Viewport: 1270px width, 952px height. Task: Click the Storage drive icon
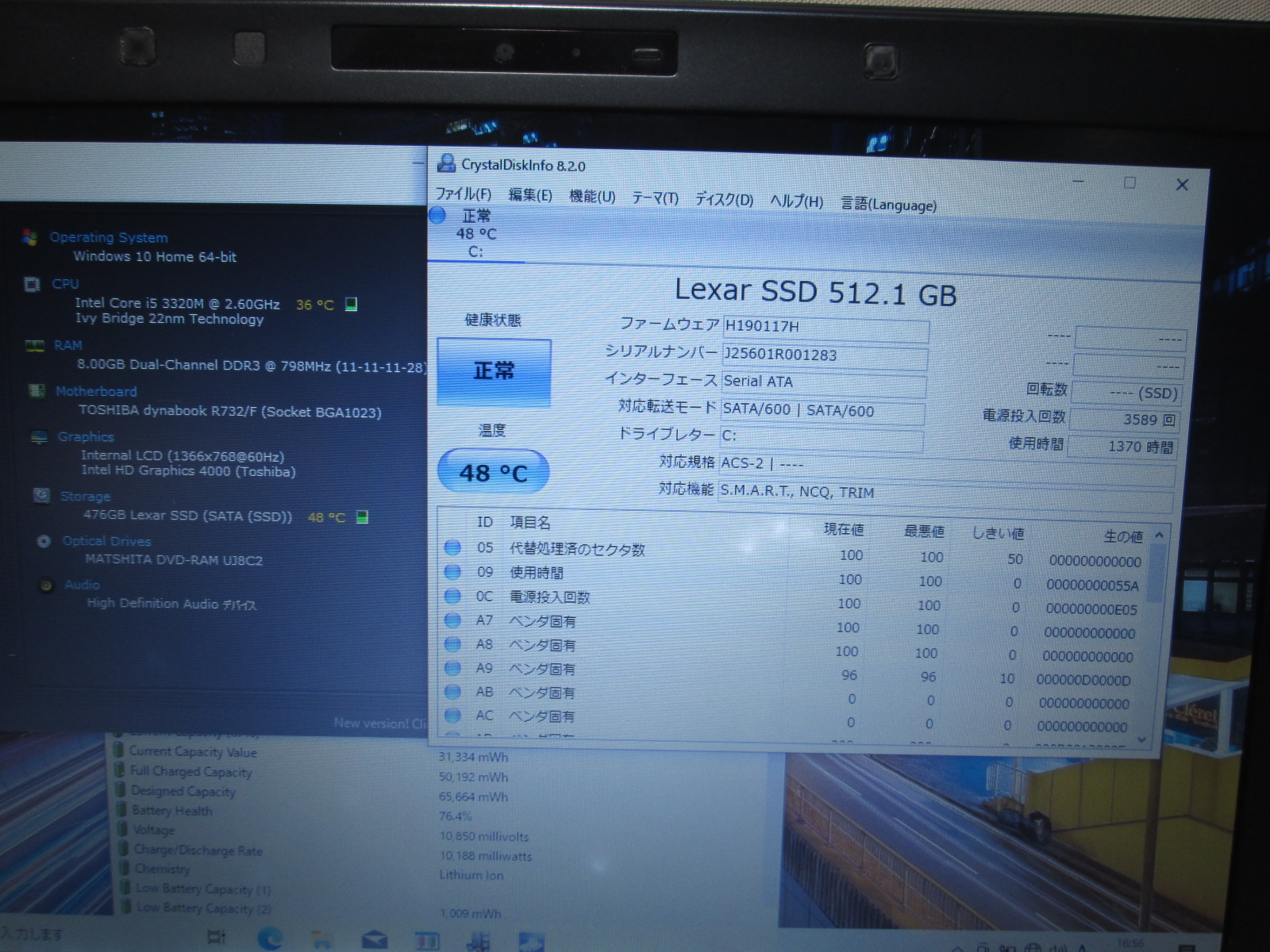(x=41, y=495)
